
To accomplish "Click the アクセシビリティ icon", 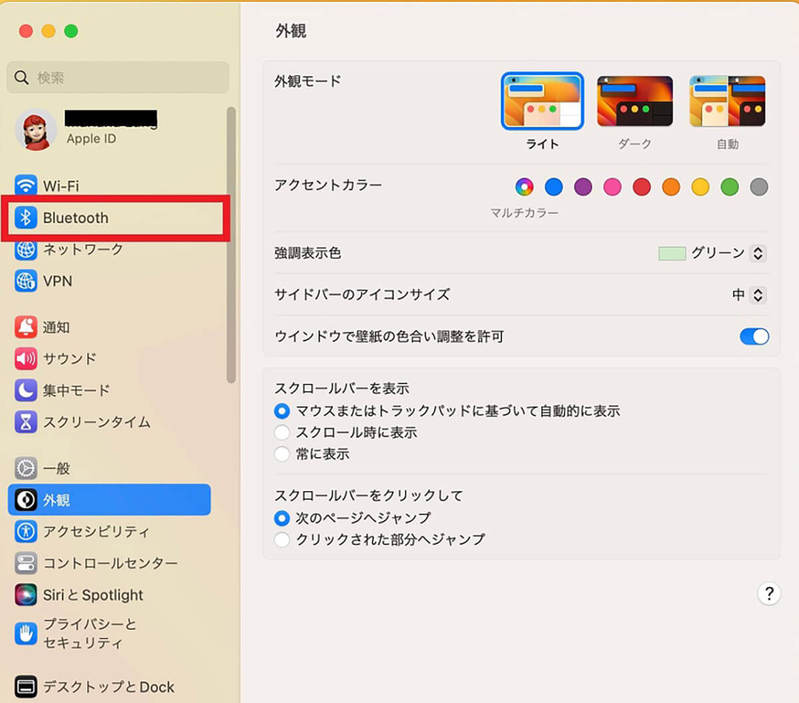I will (25, 531).
